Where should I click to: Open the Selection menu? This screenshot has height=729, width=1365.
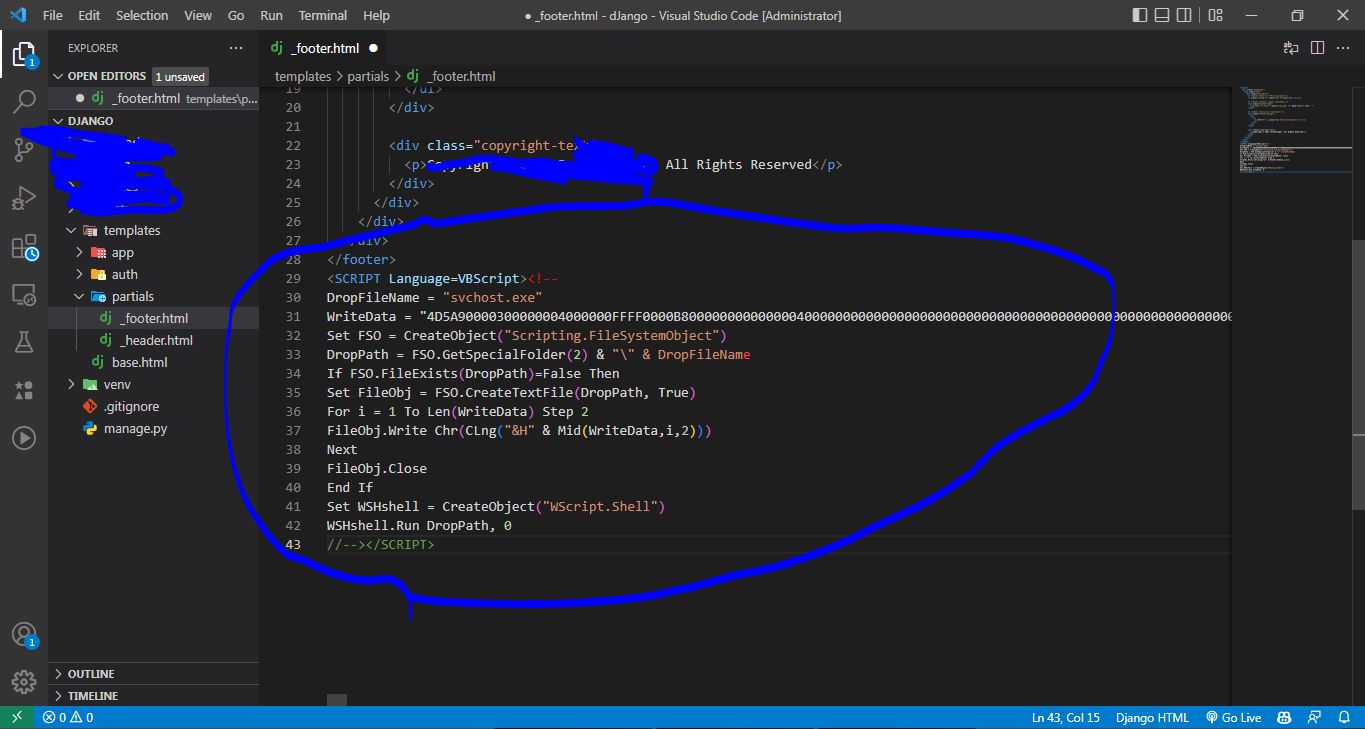(142, 15)
